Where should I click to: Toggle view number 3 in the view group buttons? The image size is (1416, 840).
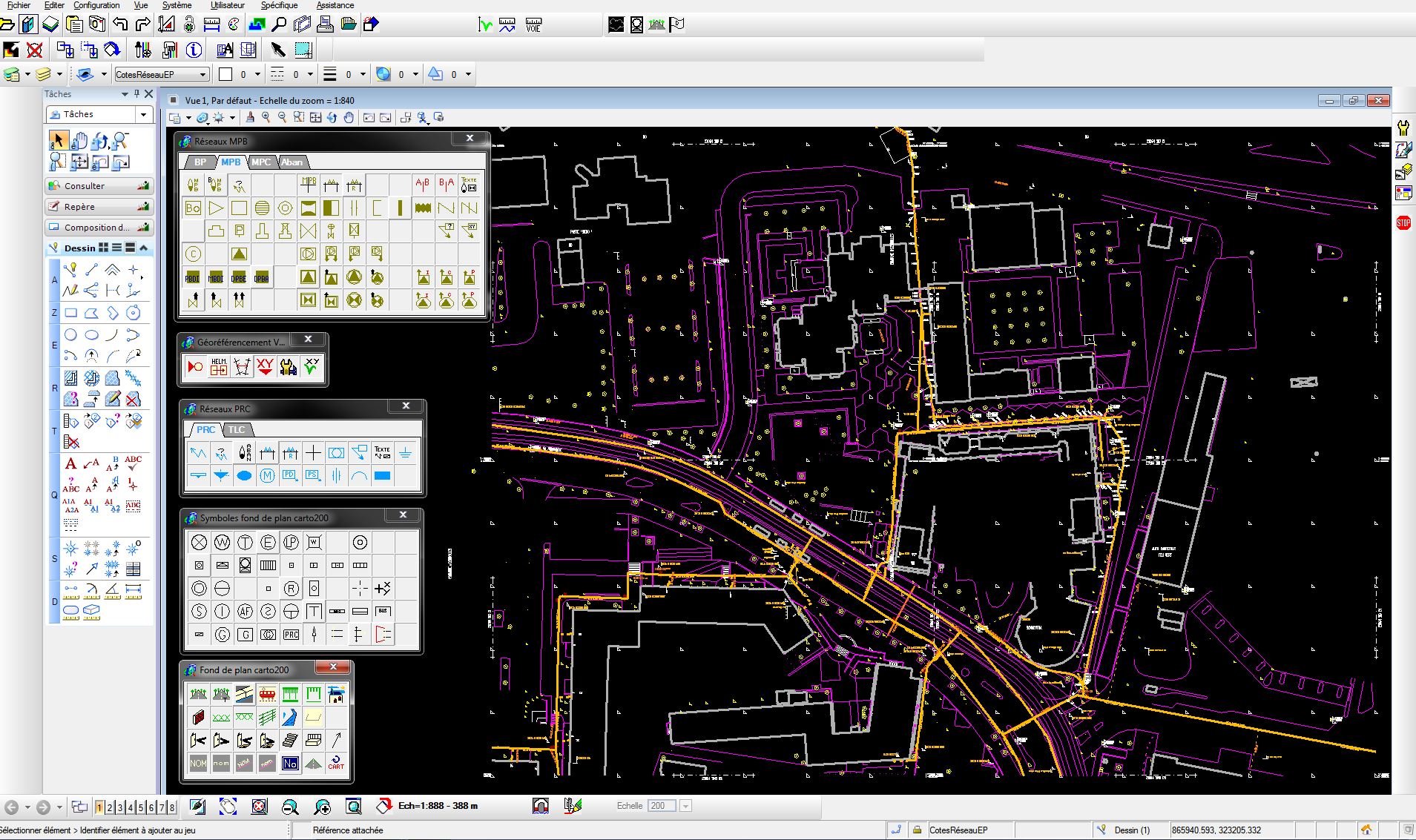119,807
